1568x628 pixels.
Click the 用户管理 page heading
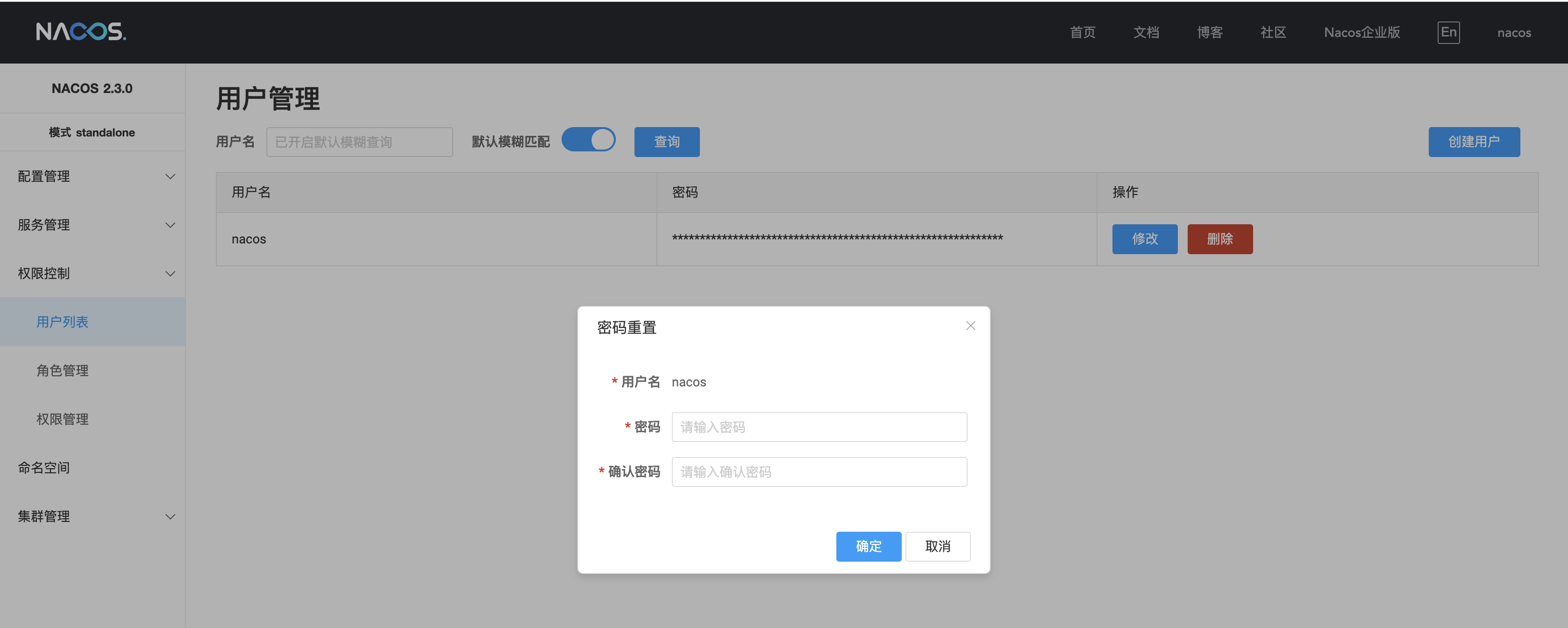pos(268,99)
